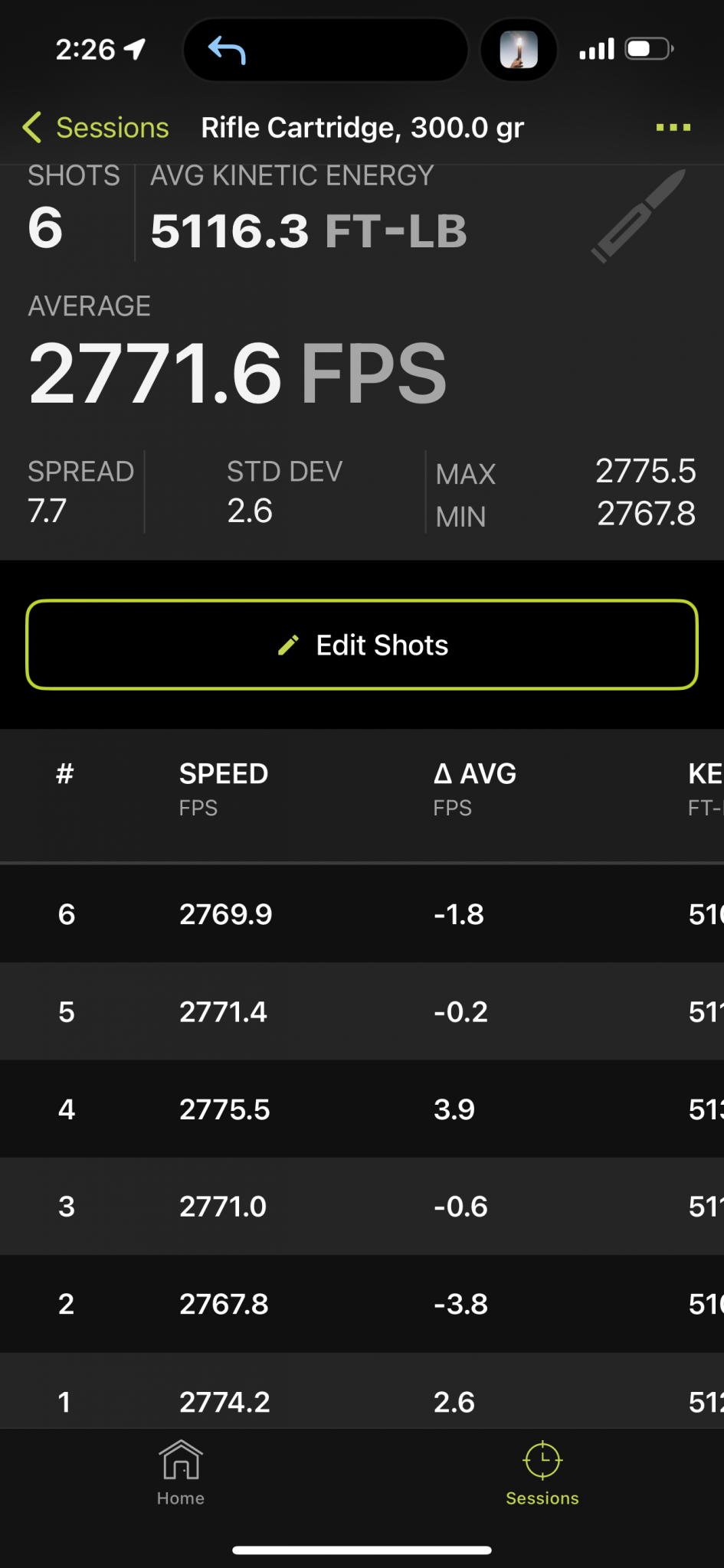Select shot 2 row at 2767.8 FPS
The width and height of the screenshot is (724, 1568).
coord(362,1303)
